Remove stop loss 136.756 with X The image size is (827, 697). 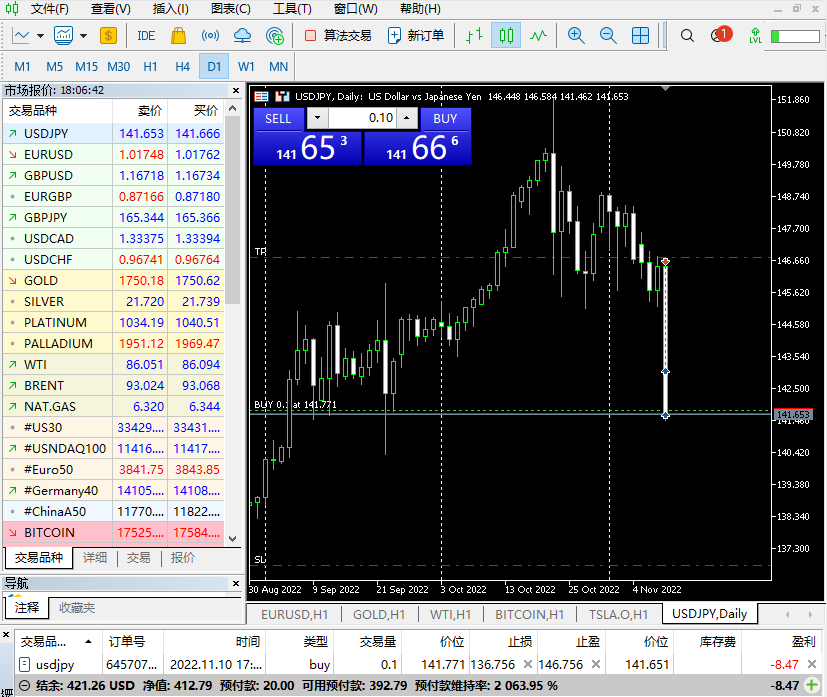[x=527, y=664]
